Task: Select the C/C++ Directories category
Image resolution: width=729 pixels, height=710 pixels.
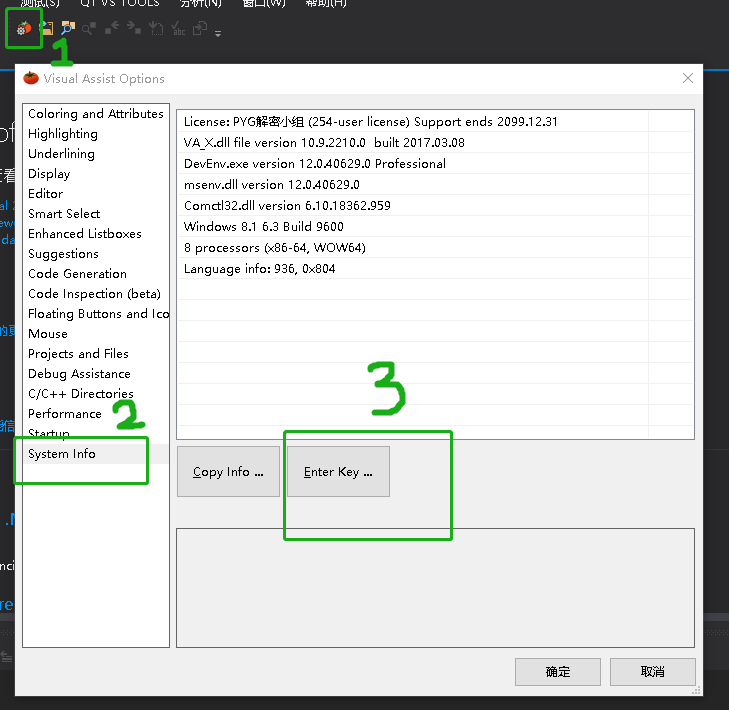Action: [96, 394]
